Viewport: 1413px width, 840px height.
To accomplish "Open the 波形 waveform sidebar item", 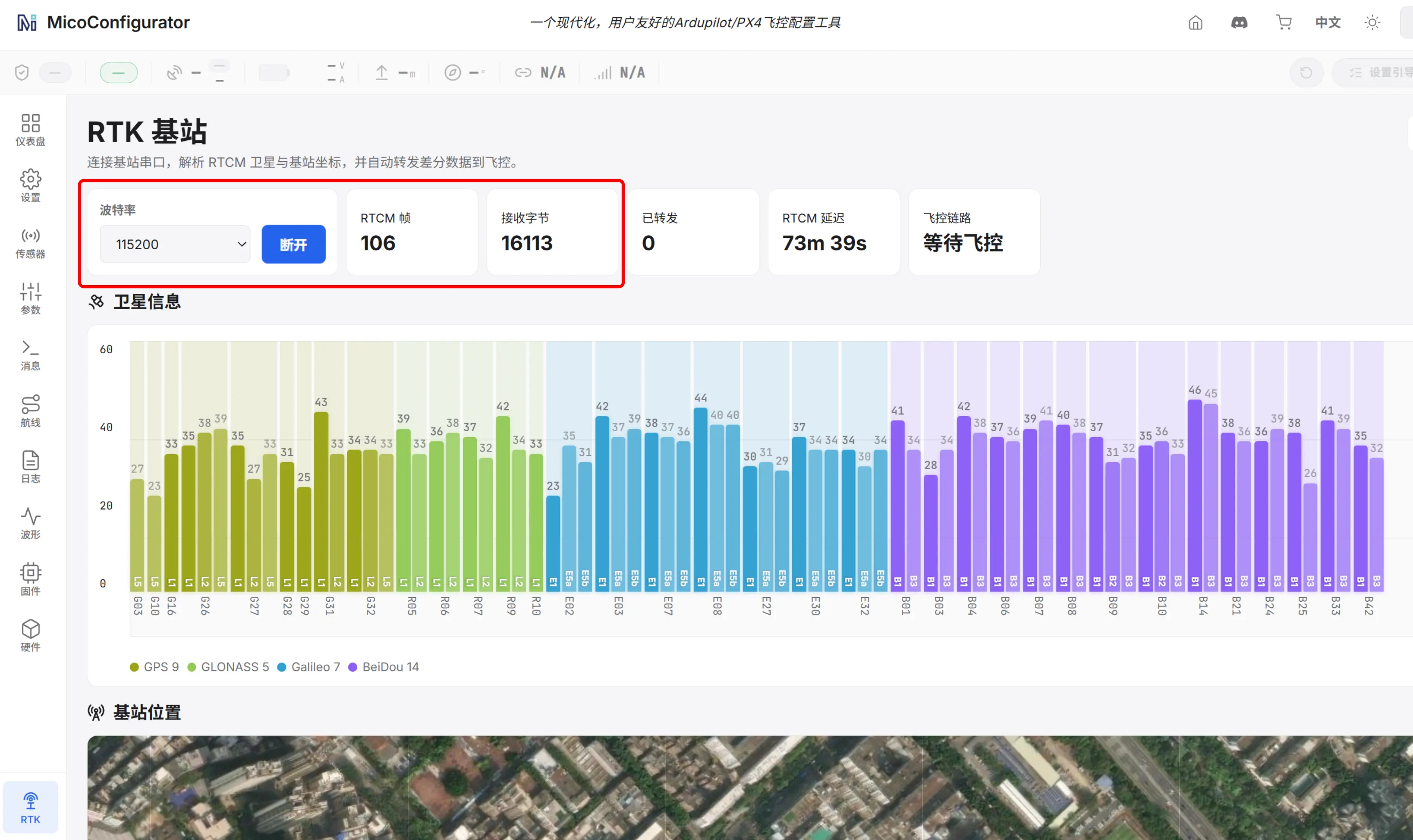I will [x=31, y=523].
